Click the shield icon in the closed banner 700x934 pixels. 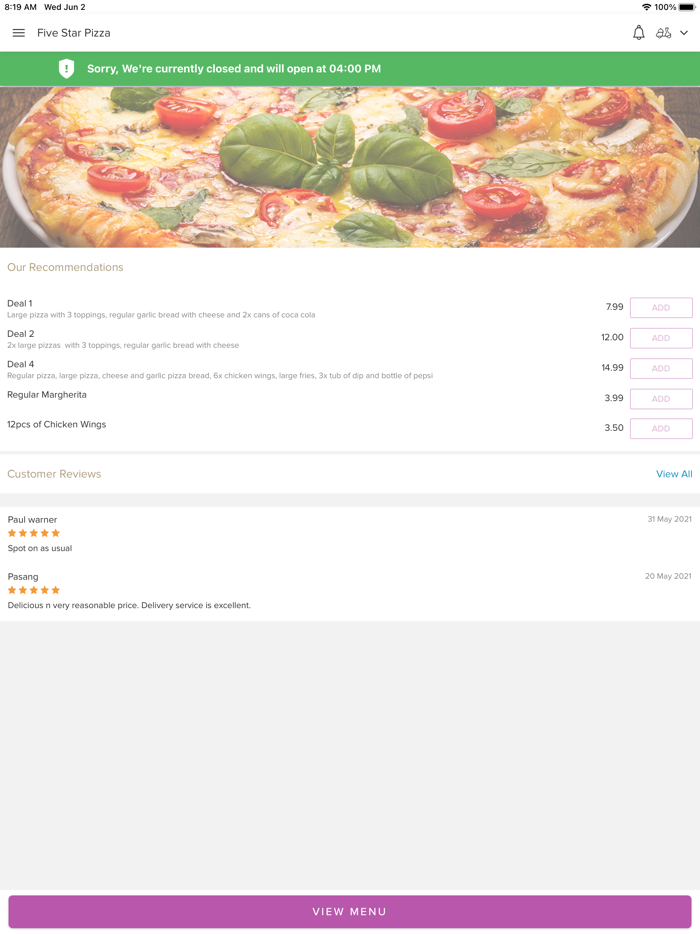[66, 69]
